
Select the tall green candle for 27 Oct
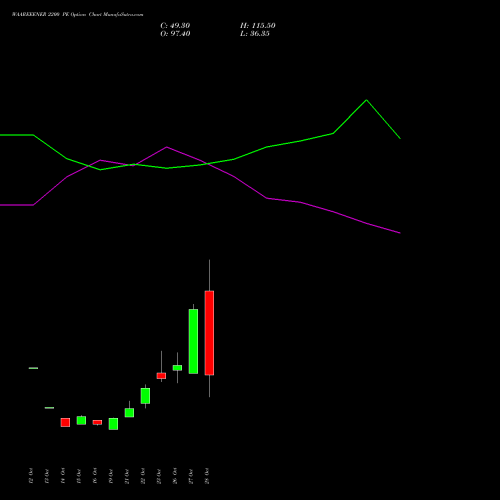pos(193,341)
